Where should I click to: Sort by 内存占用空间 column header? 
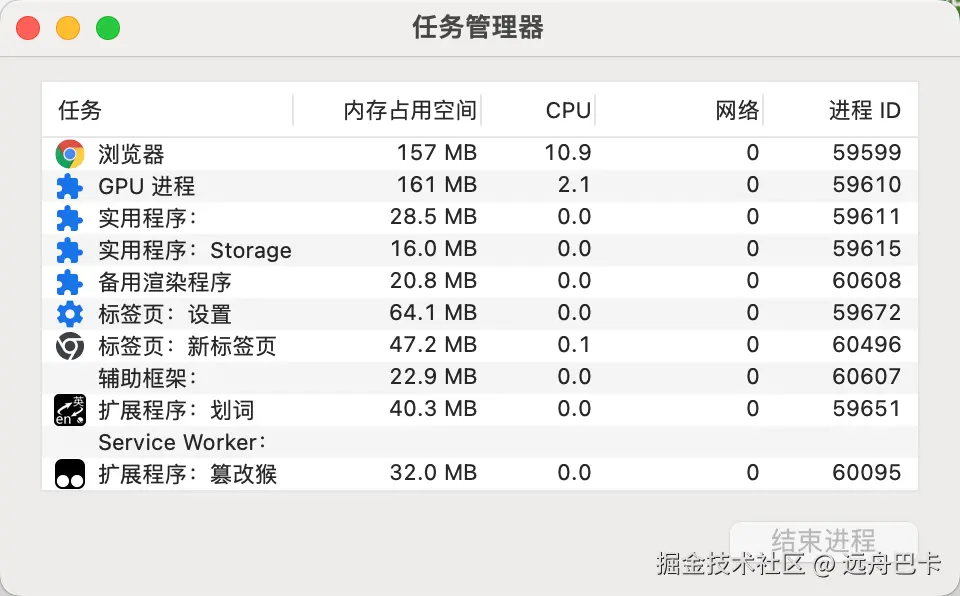(410, 110)
